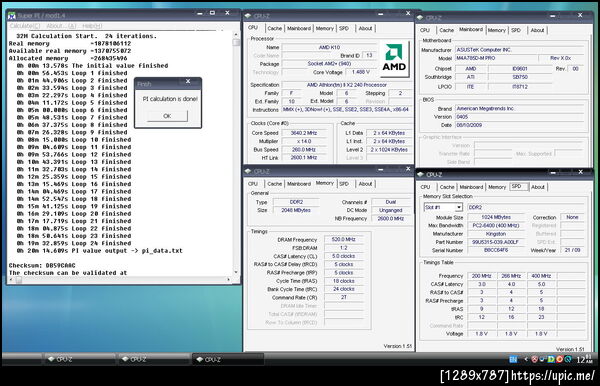Click the Checksum line in Super PI

42,265
